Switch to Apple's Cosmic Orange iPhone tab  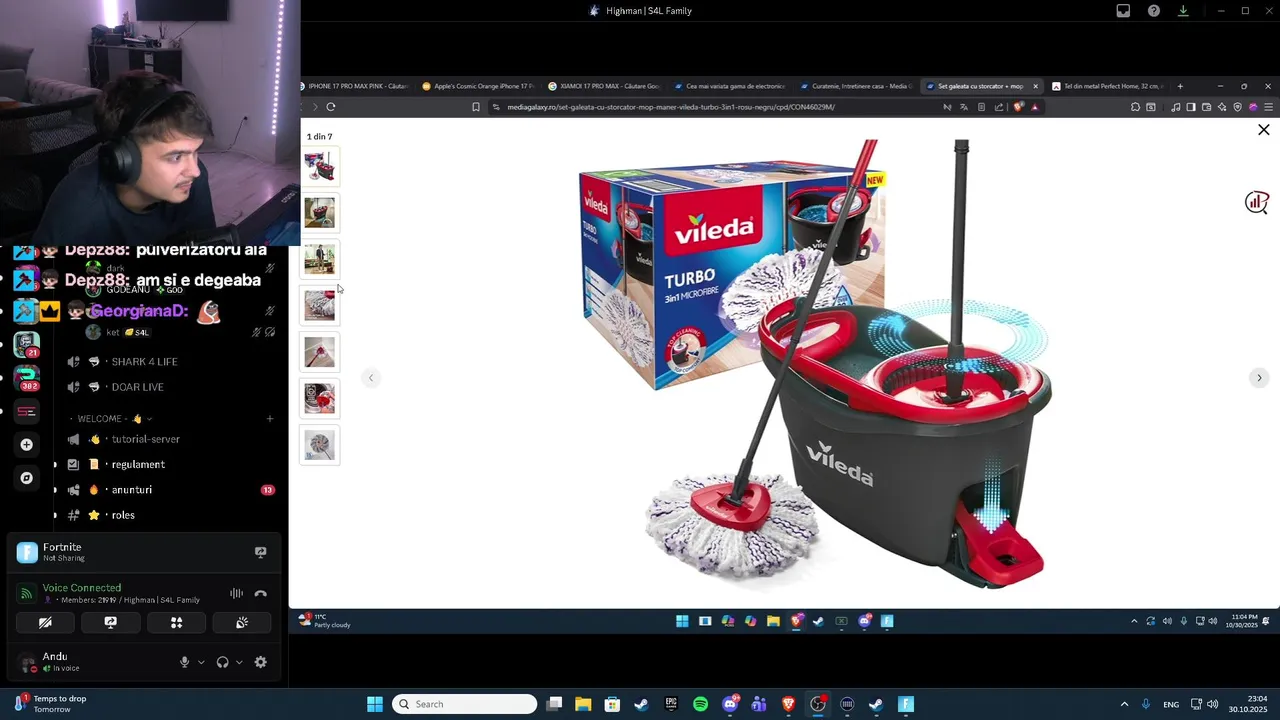[478, 86]
